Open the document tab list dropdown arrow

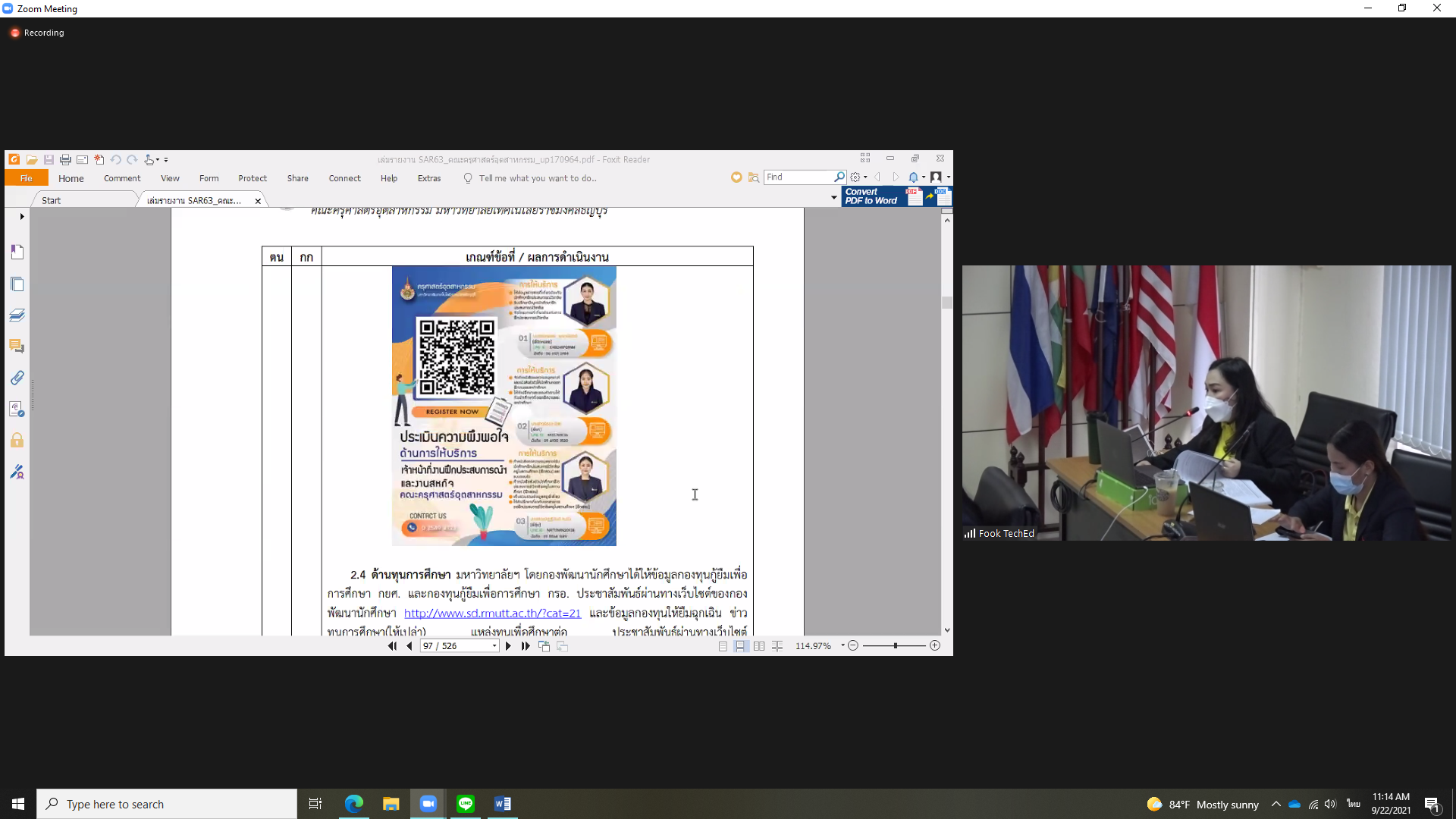834,198
